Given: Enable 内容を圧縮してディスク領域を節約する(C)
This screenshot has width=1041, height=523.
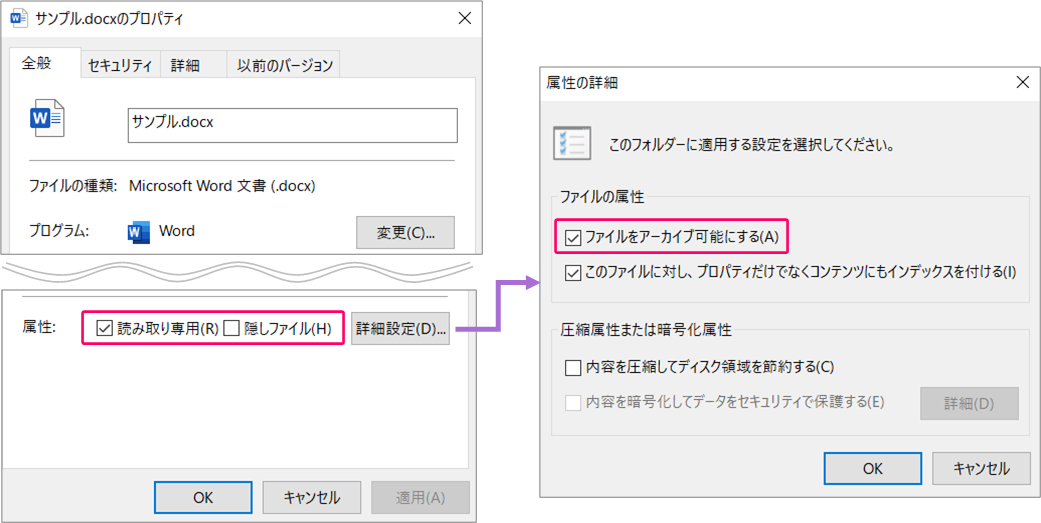Looking at the screenshot, I should 572,366.
